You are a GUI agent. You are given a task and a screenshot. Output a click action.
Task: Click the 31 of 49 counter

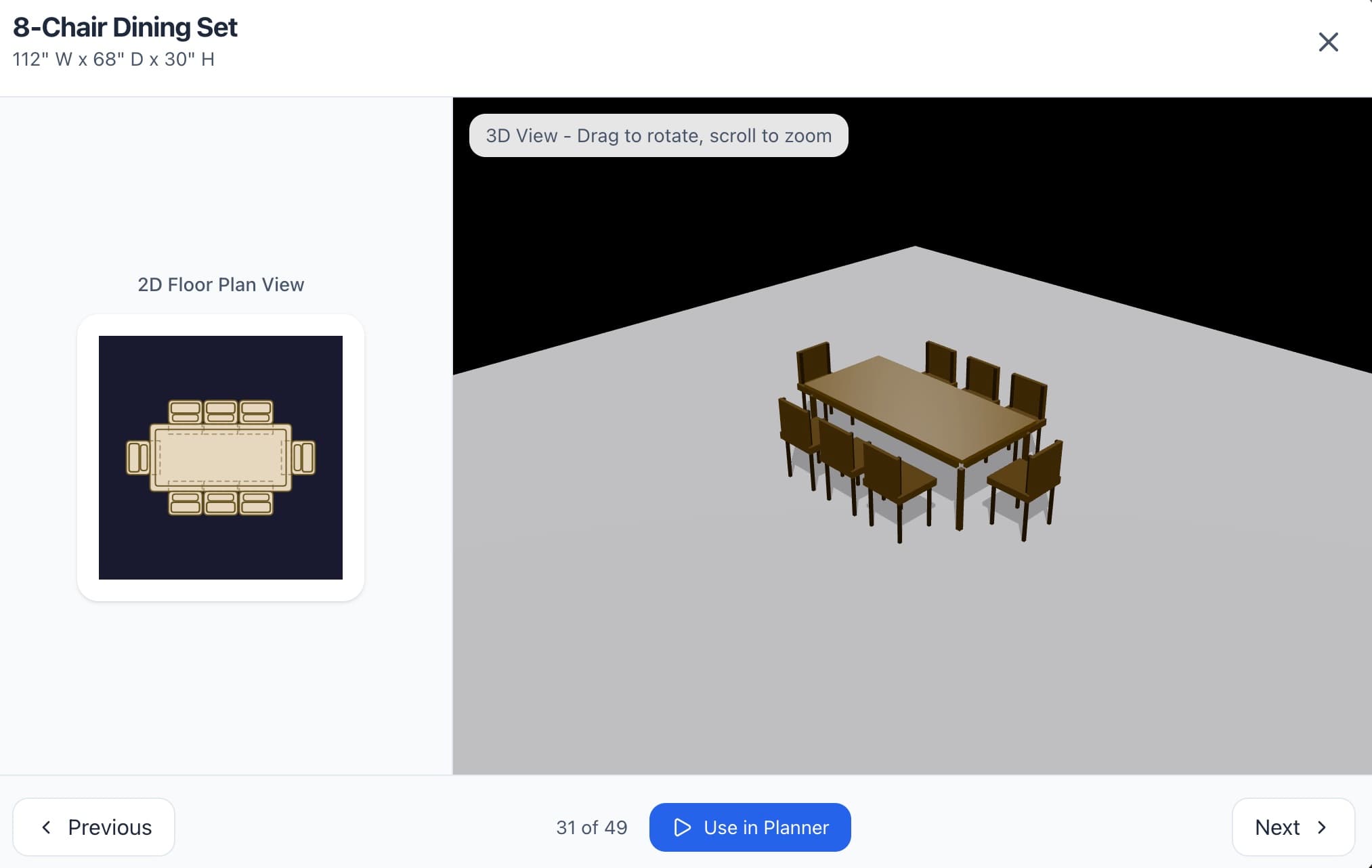click(591, 827)
